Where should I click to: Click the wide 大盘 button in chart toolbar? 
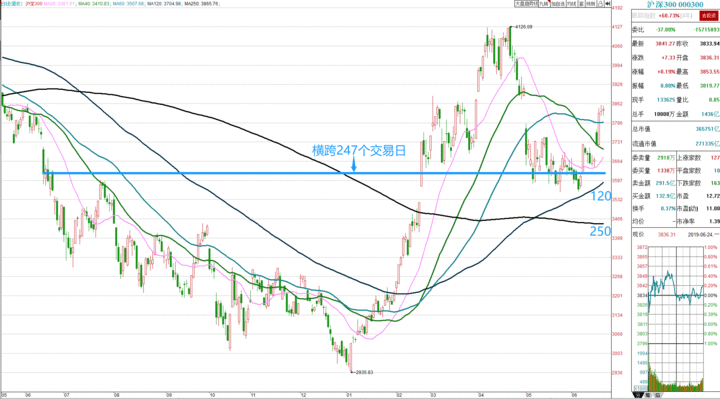(x=526, y=3)
